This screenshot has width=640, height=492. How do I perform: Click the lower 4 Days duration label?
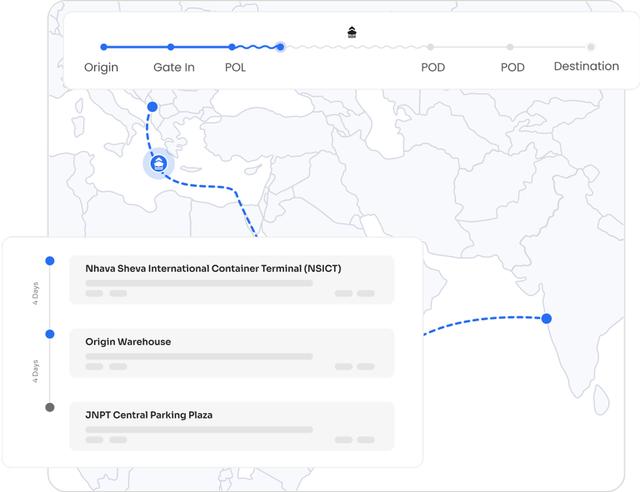click(35, 371)
